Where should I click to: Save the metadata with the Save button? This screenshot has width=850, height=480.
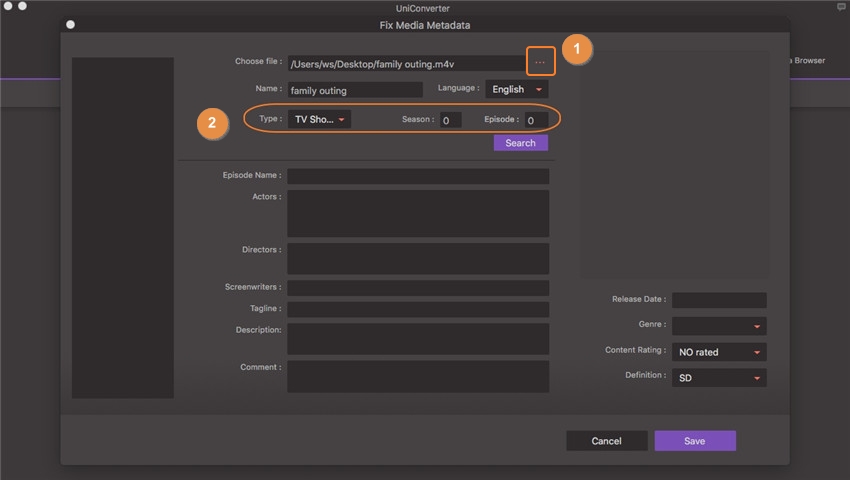695,440
